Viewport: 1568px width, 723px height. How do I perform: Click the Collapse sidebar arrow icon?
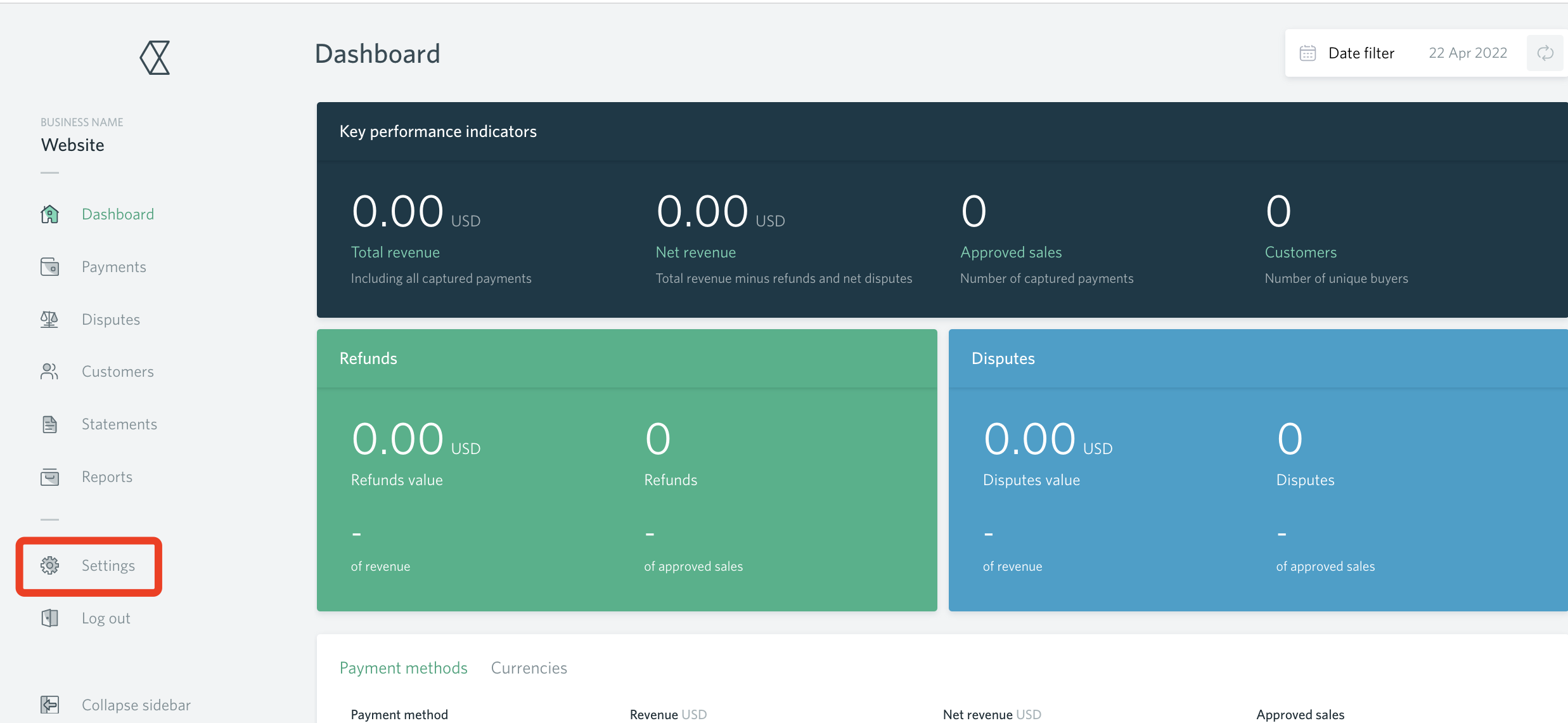49,705
